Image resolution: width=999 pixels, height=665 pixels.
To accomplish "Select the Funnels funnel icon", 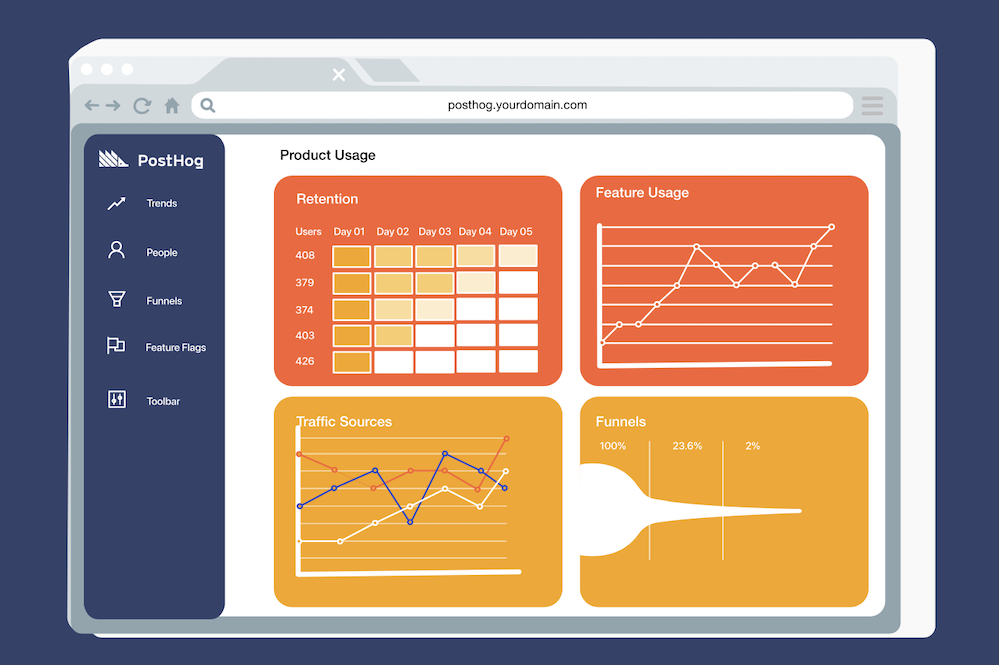I will pyautogui.click(x=117, y=299).
